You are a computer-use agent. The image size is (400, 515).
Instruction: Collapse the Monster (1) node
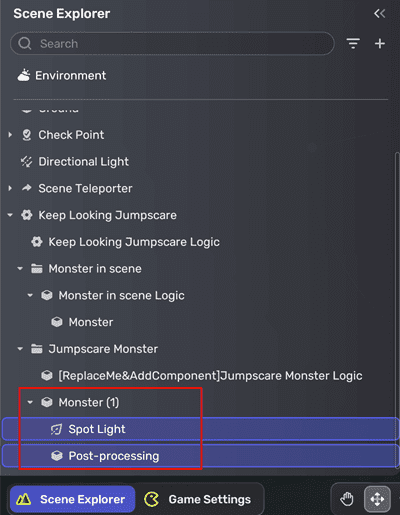tap(30, 402)
